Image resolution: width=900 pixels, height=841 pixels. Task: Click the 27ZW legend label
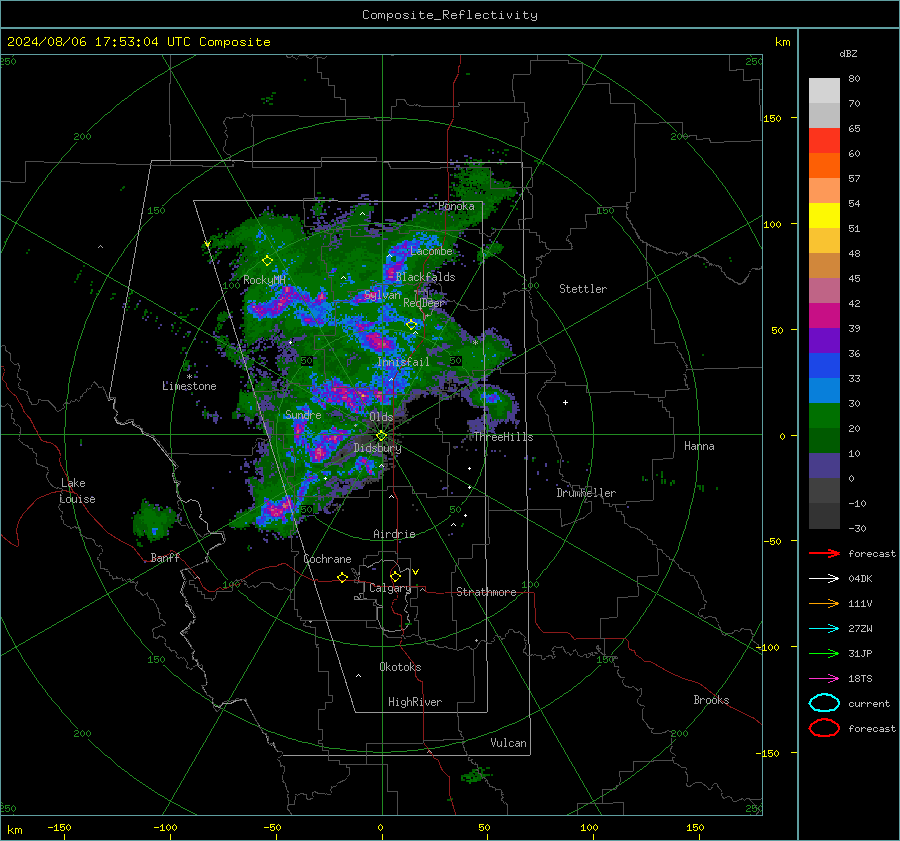pos(860,629)
